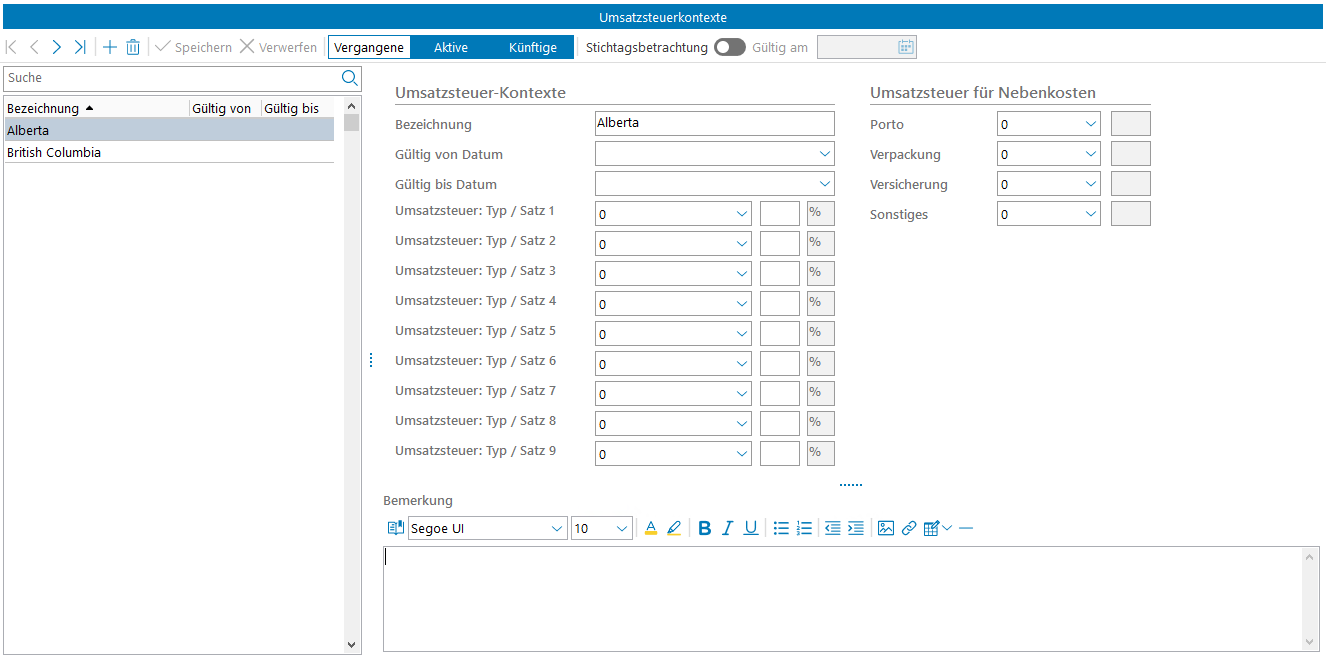Jump to the last record arrow

pos(80,47)
